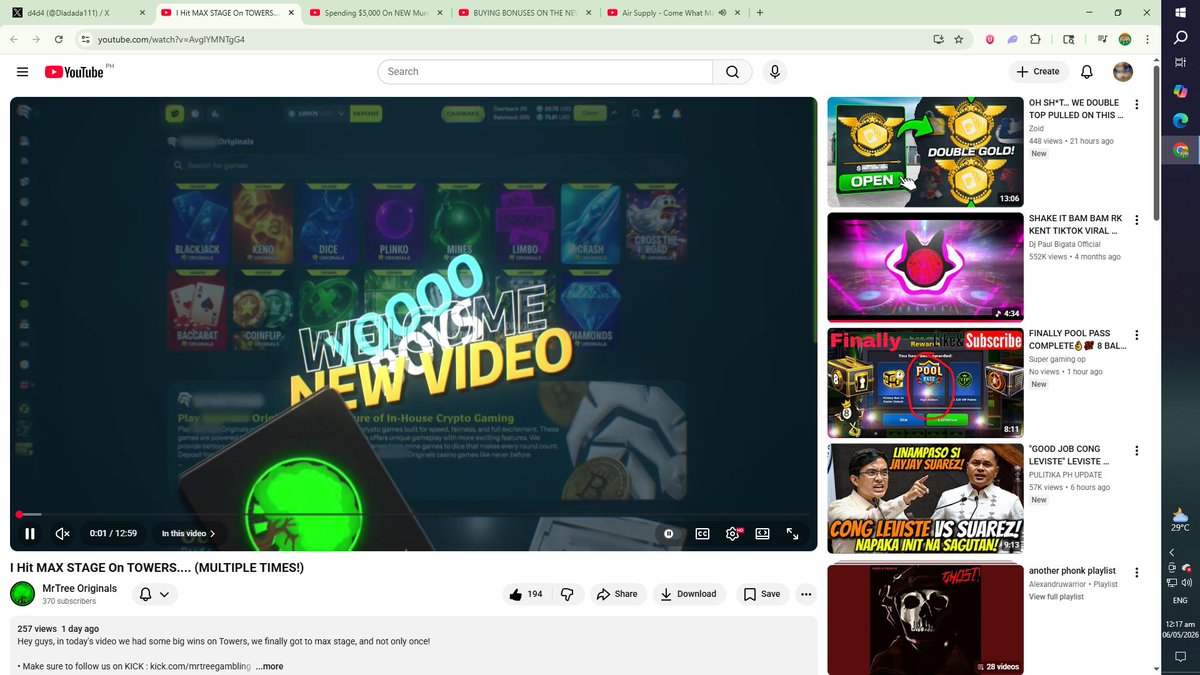
Task: Open YouTube notifications bell
Action: 1087,72
